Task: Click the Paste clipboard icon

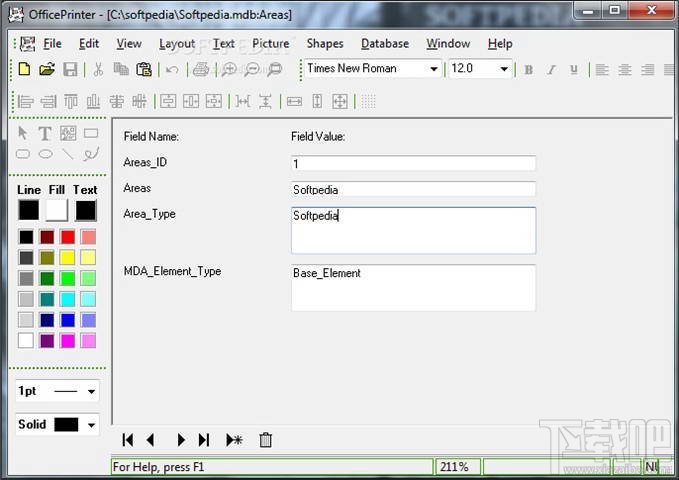Action: [144, 69]
